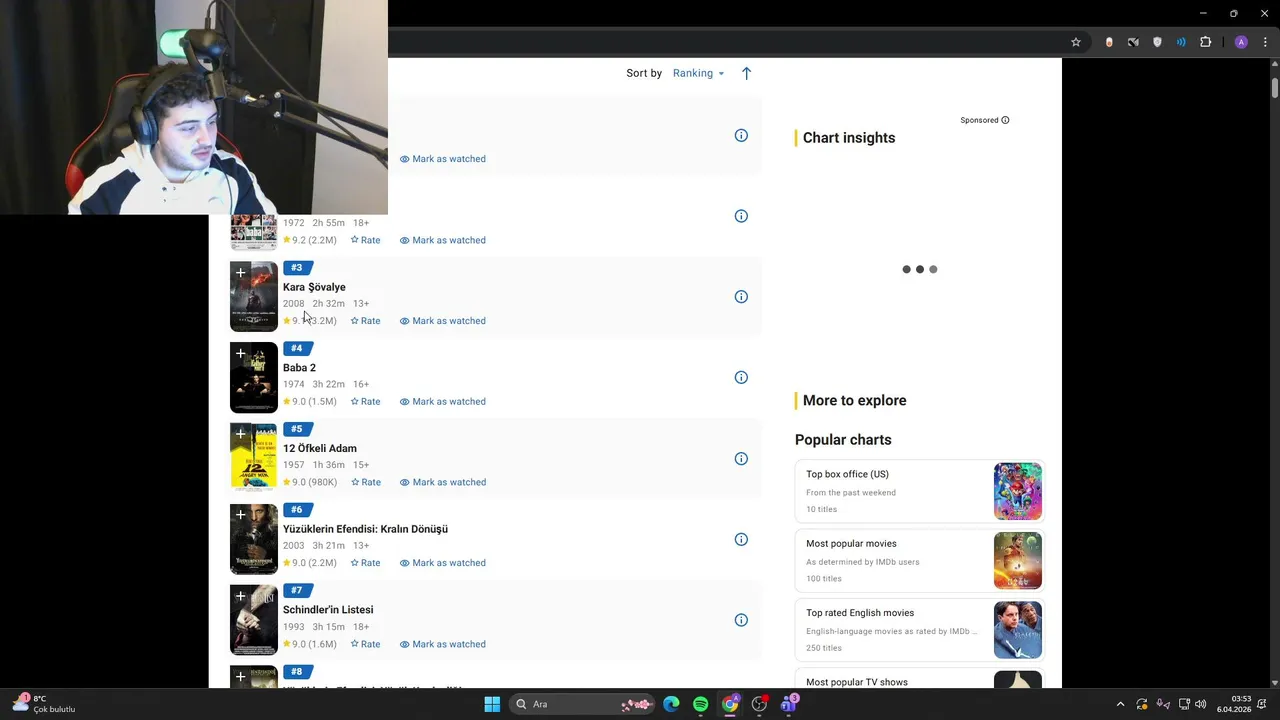Open the Chrome three-dot menu
1280x720 pixels.
[x=1265, y=42]
